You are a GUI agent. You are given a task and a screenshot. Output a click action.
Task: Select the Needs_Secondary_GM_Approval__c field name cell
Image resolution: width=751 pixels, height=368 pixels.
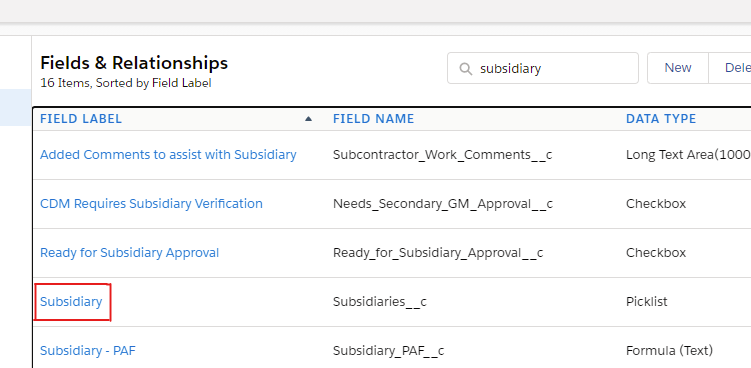click(443, 204)
